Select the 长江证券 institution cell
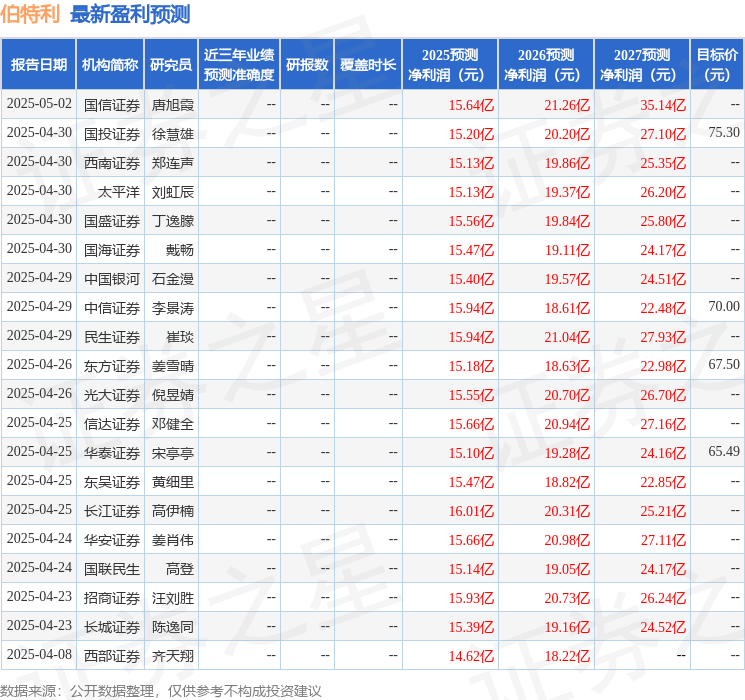 [112, 511]
